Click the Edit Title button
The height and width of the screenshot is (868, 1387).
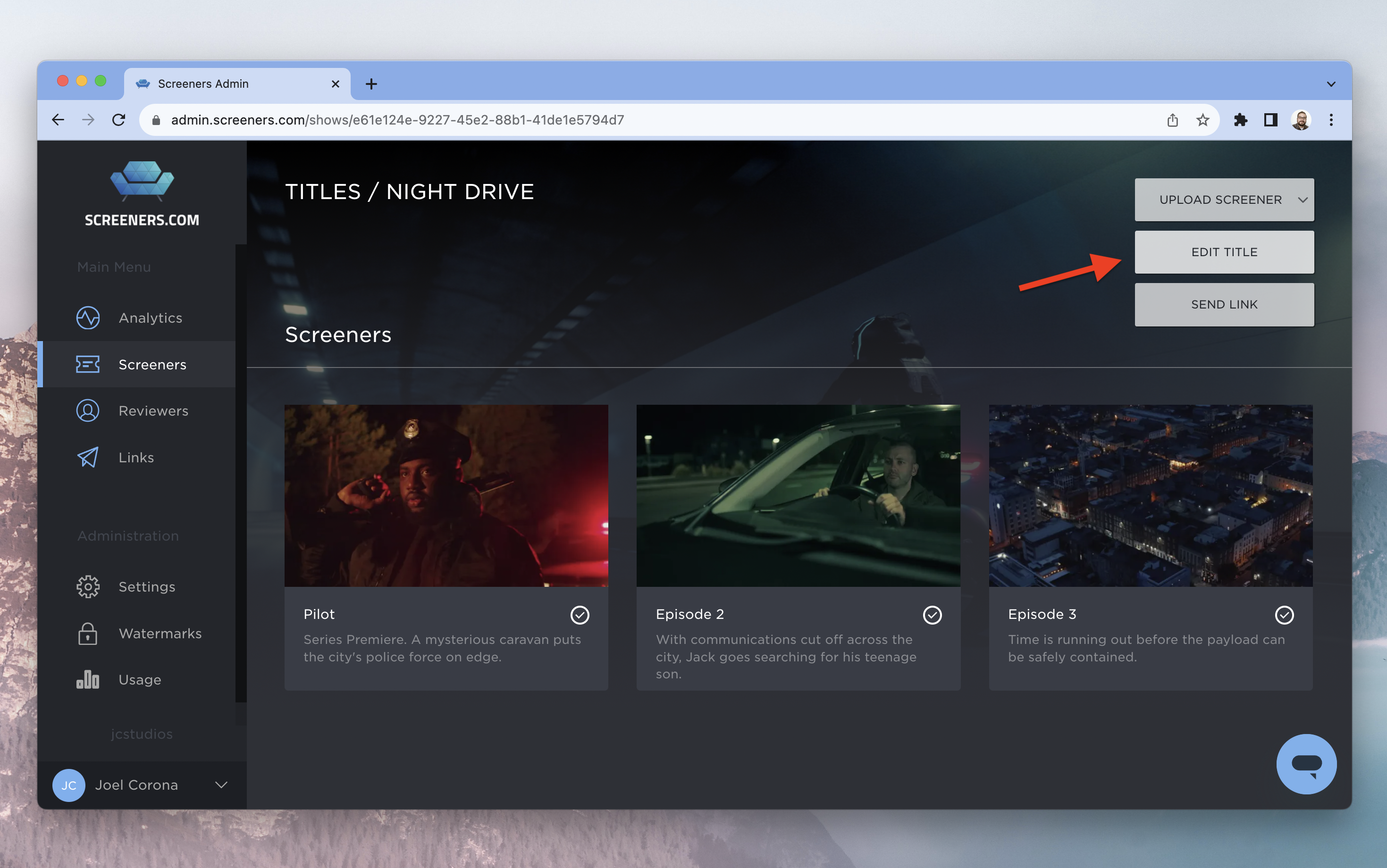tap(1224, 252)
